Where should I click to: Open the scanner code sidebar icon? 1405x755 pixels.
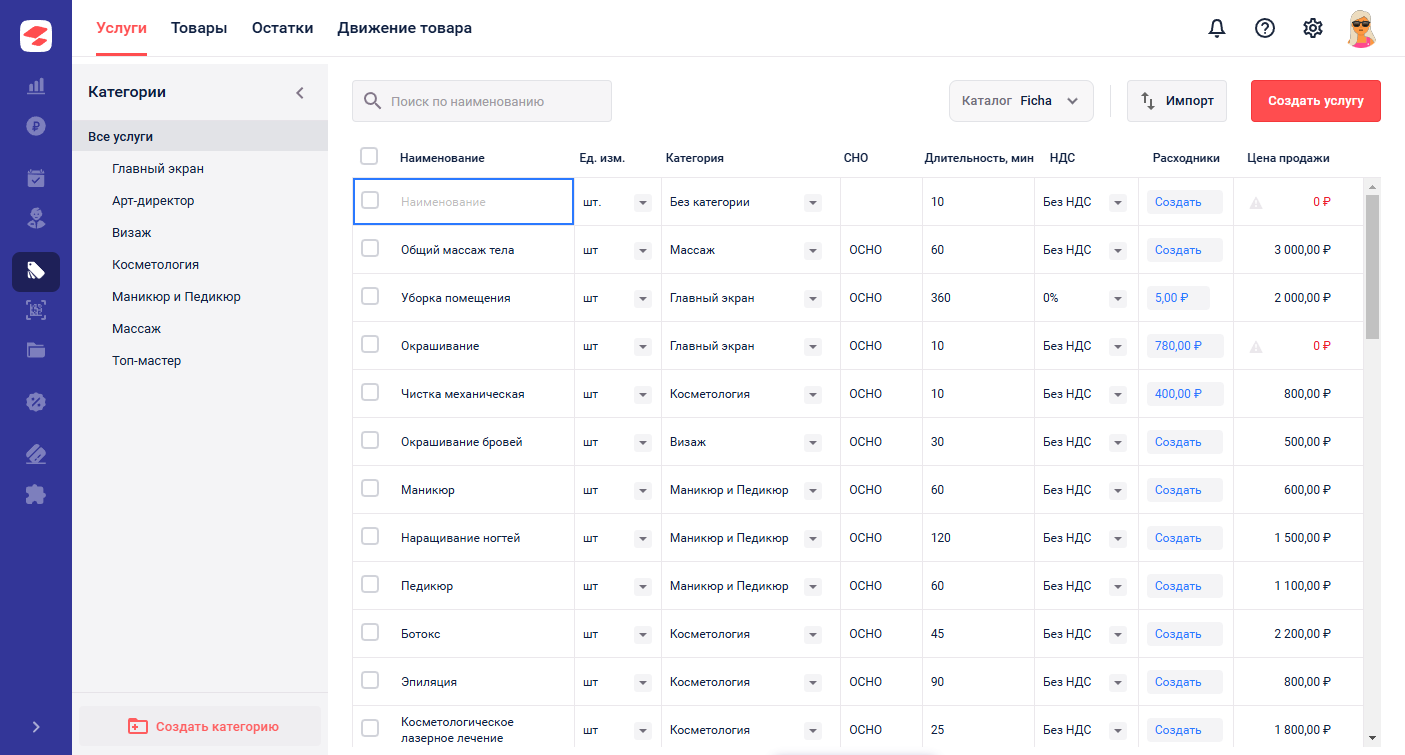coord(36,310)
